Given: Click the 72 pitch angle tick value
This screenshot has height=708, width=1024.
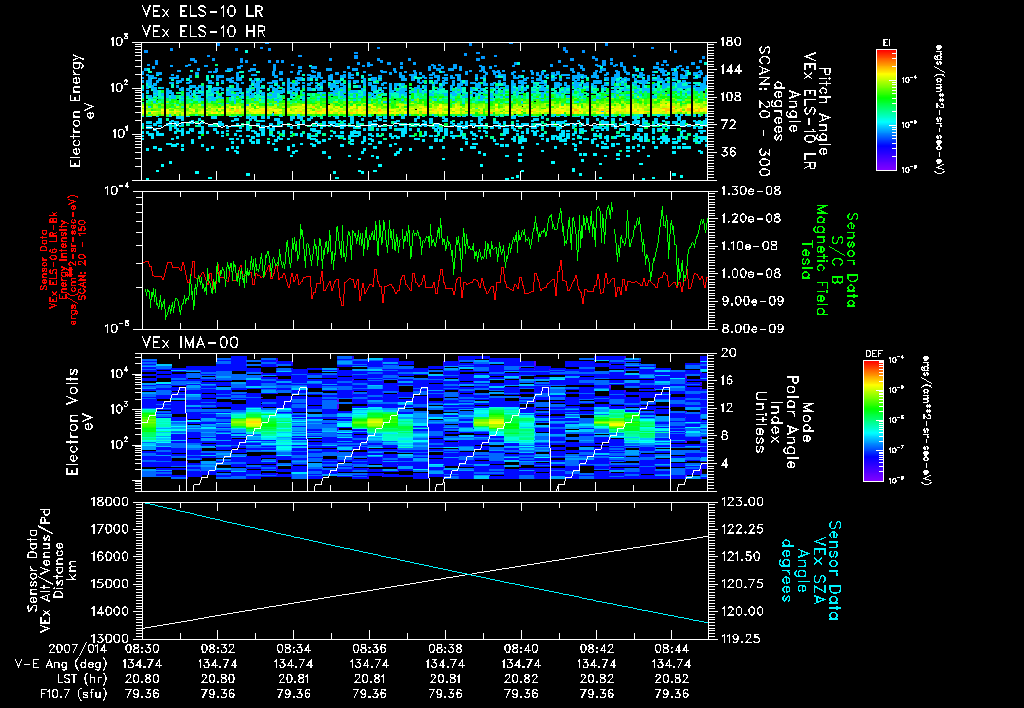Looking at the screenshot, I should [728, 124].
